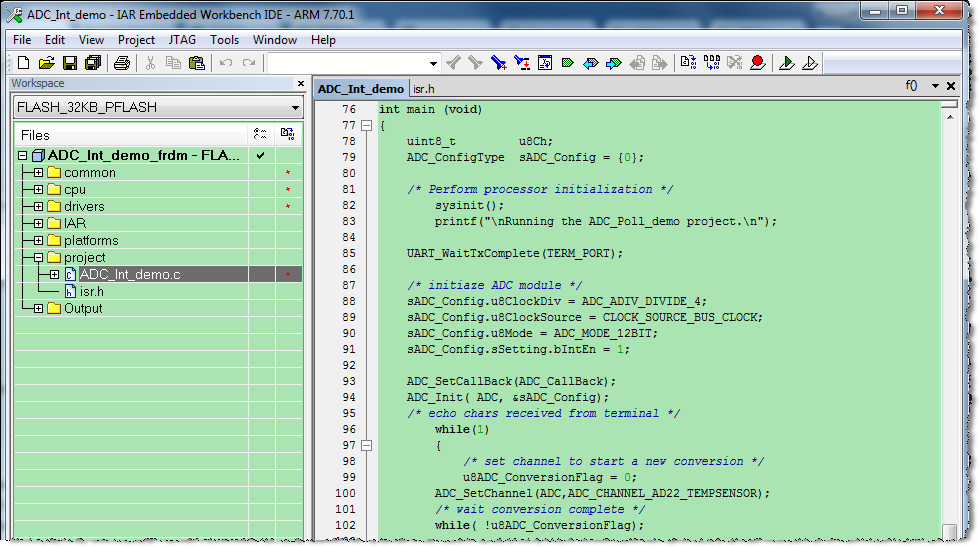Click the Cut scissors icon
The width and height of the screenshot is (979, 547).
(x=150, y=63)
